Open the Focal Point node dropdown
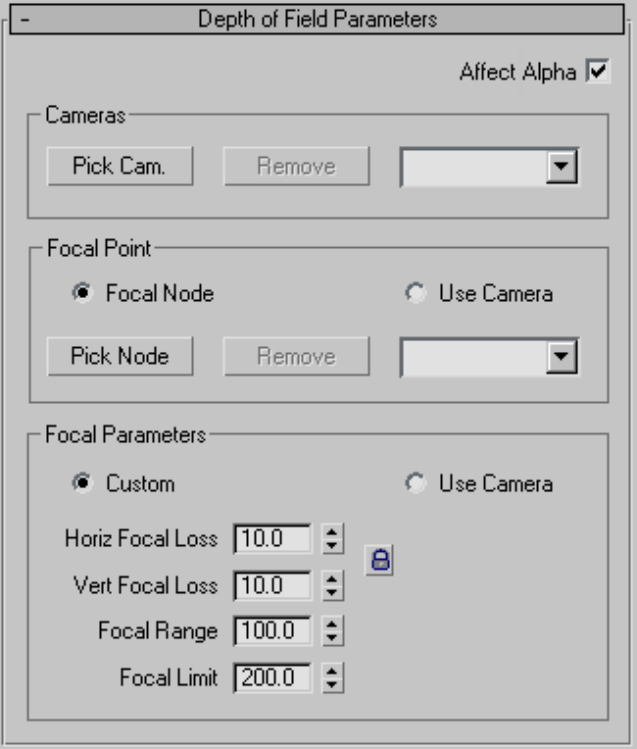Viewport: 637px width, 749px height. pos(564,357)
